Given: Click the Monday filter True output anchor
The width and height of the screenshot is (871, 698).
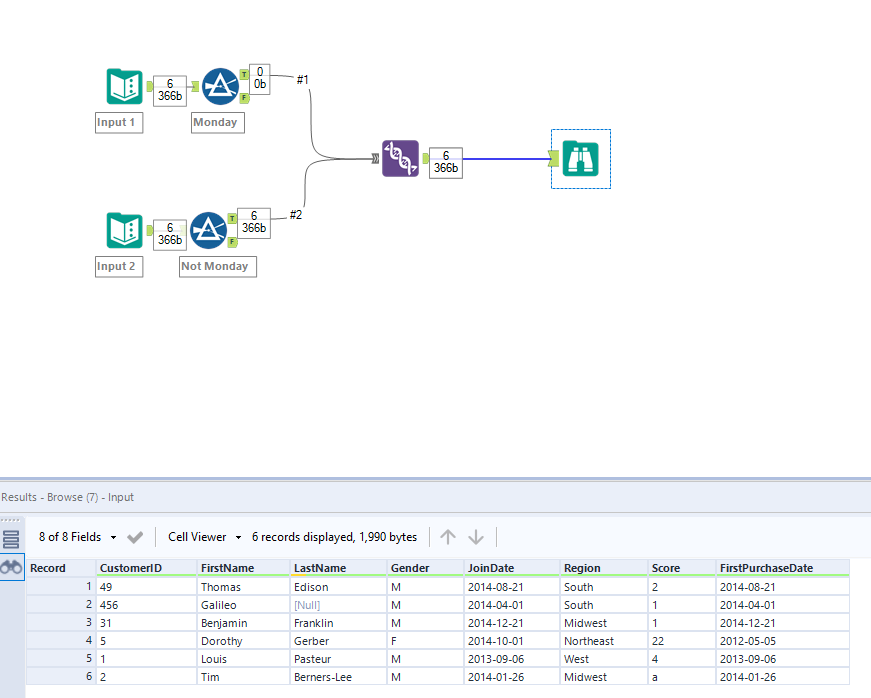Looking at the screenshot, I should pos(244,74).
